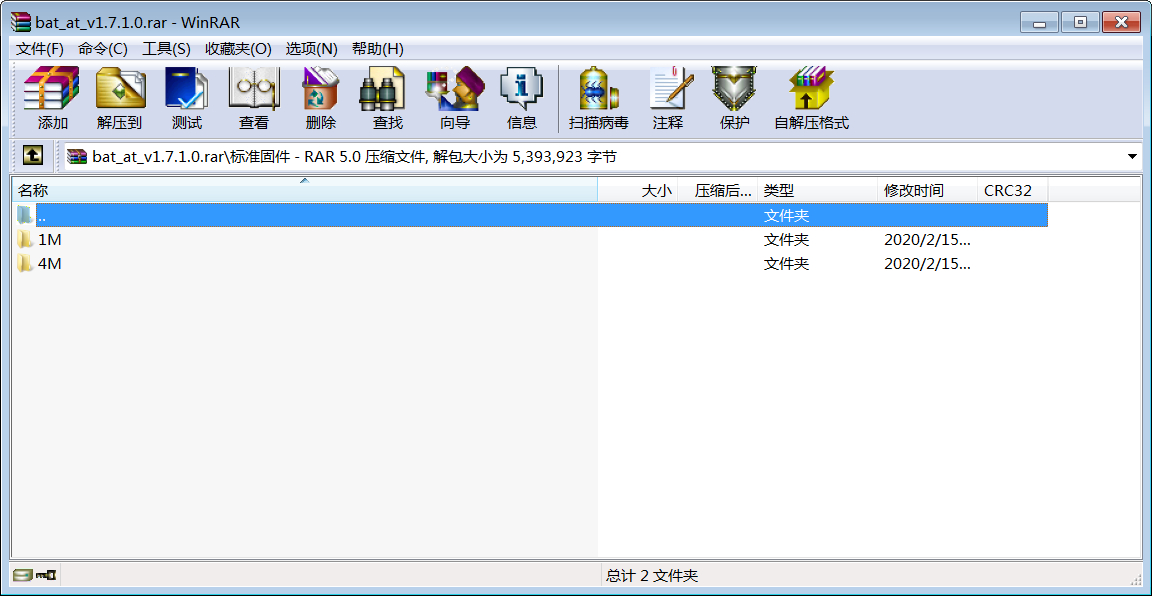
Task: Click the 总计 2 文件夹 status text
Action: 652,575
